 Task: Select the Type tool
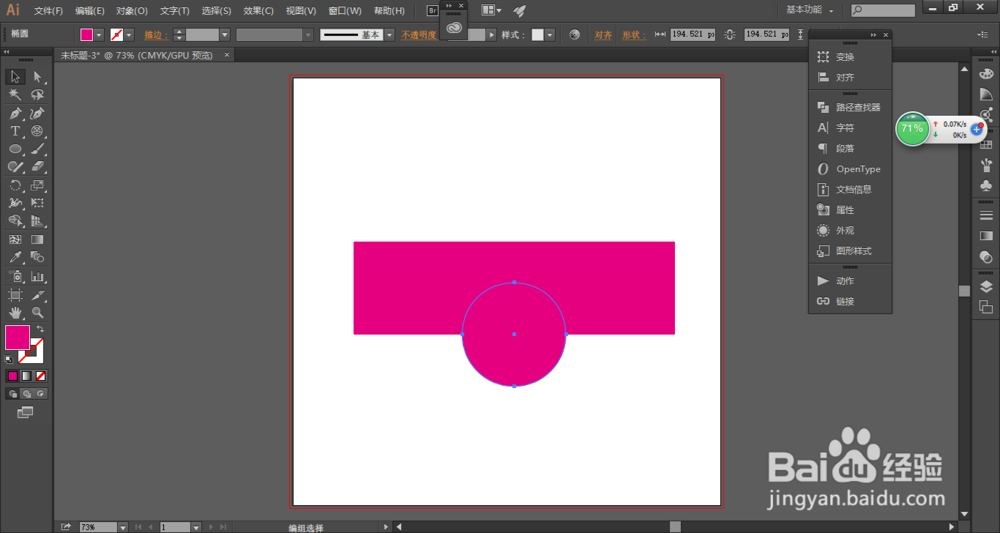15,131
